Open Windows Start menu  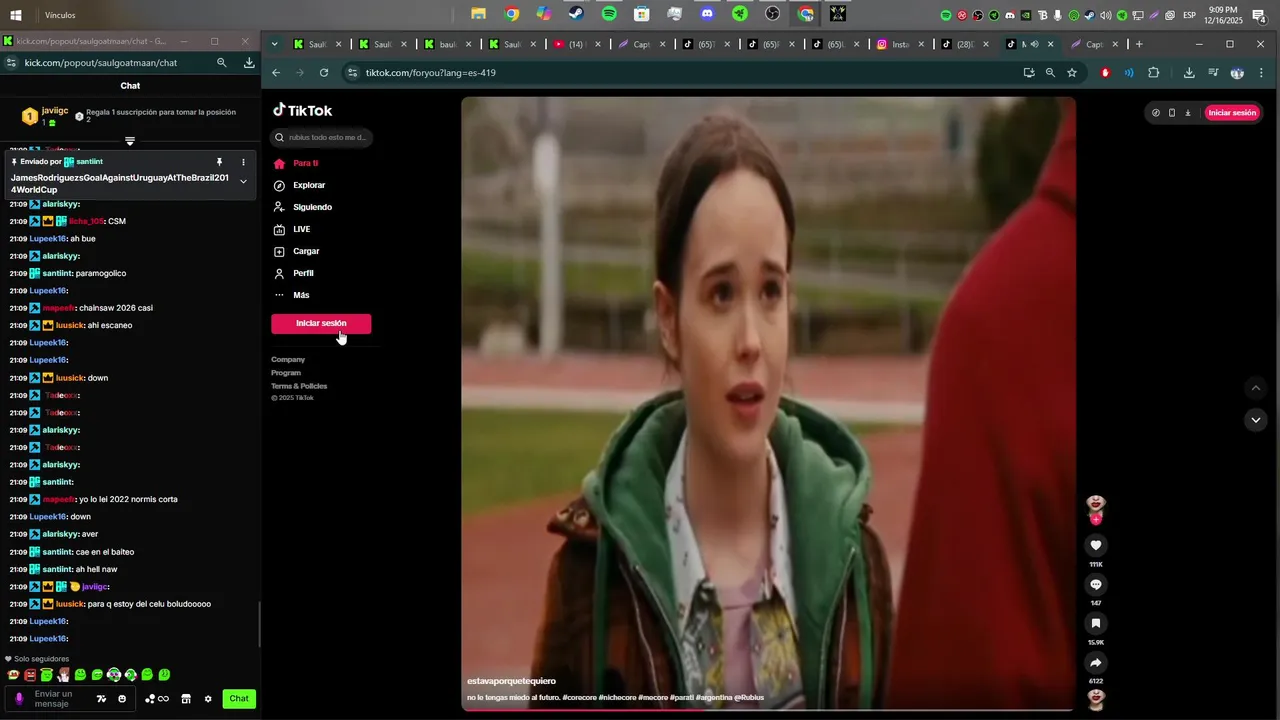(16, 14)
